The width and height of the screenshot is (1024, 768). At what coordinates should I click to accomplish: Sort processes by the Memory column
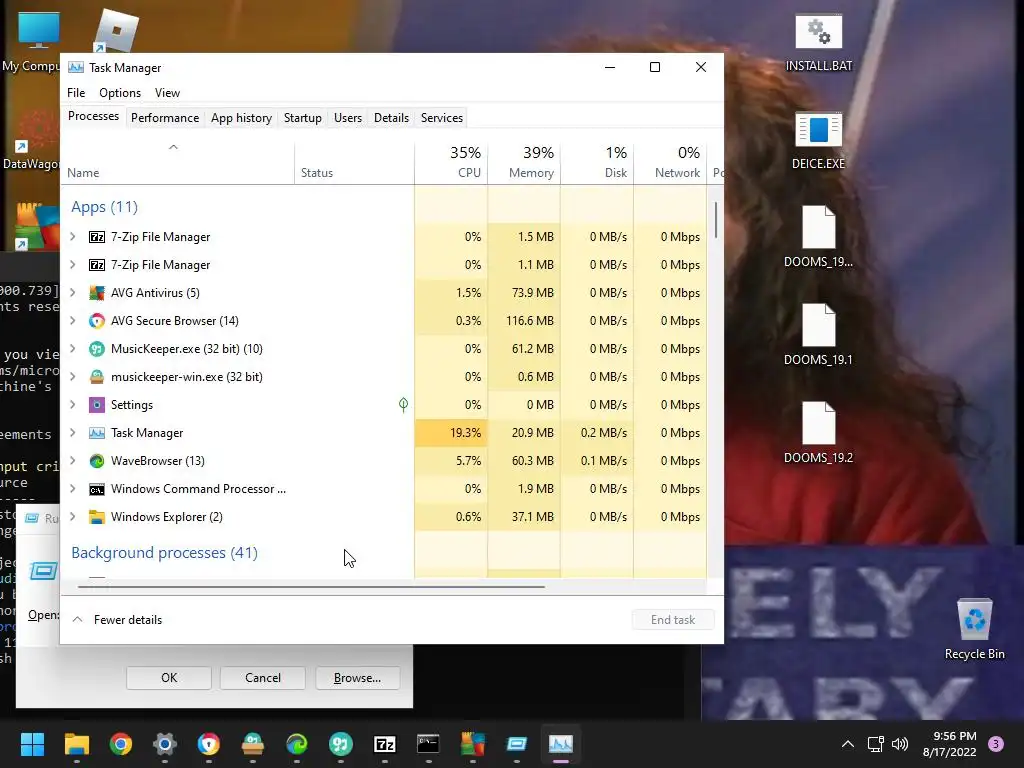click(524, 162)
